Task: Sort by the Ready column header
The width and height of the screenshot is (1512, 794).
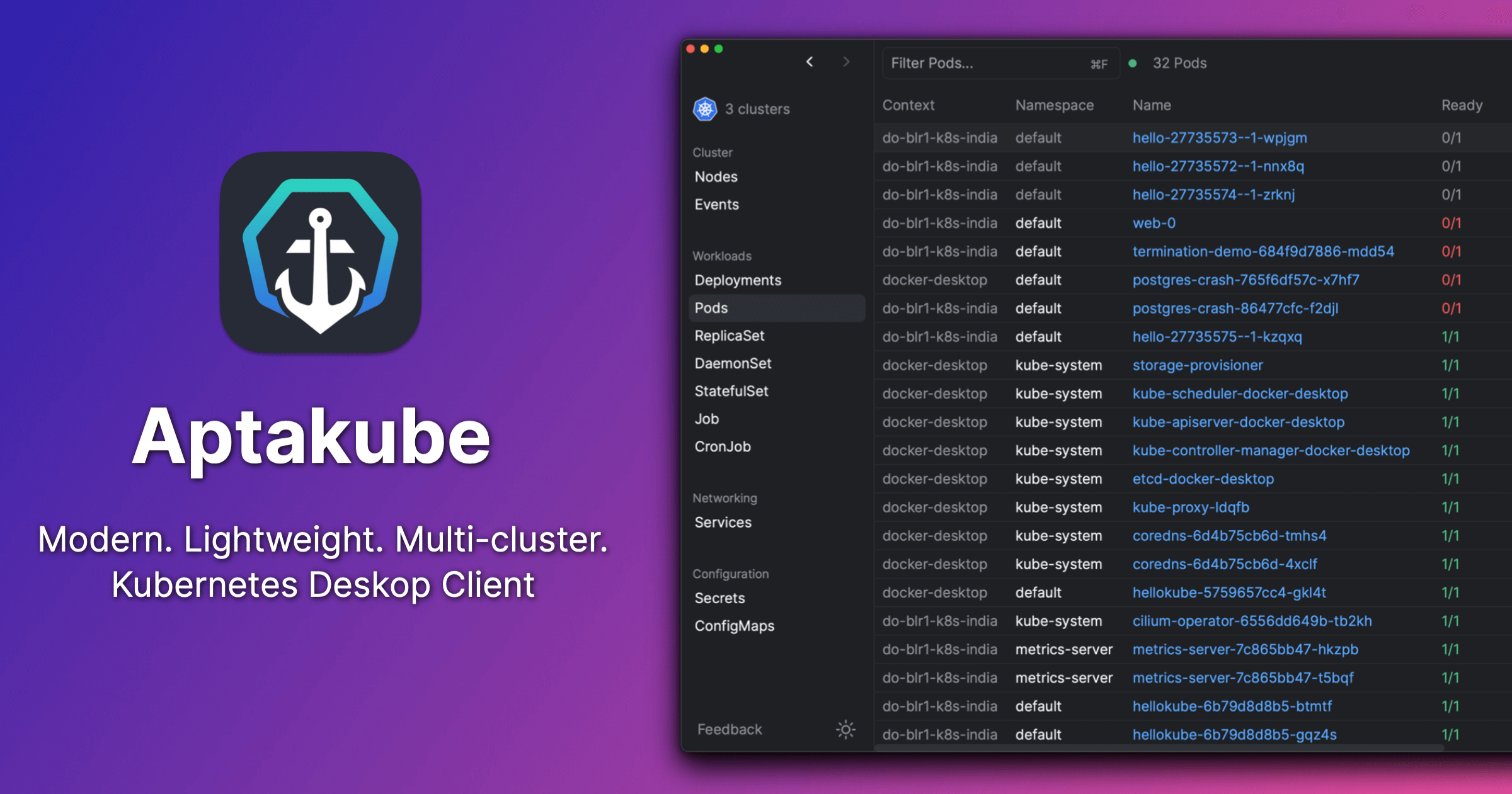Action: tap(1462, 105)
